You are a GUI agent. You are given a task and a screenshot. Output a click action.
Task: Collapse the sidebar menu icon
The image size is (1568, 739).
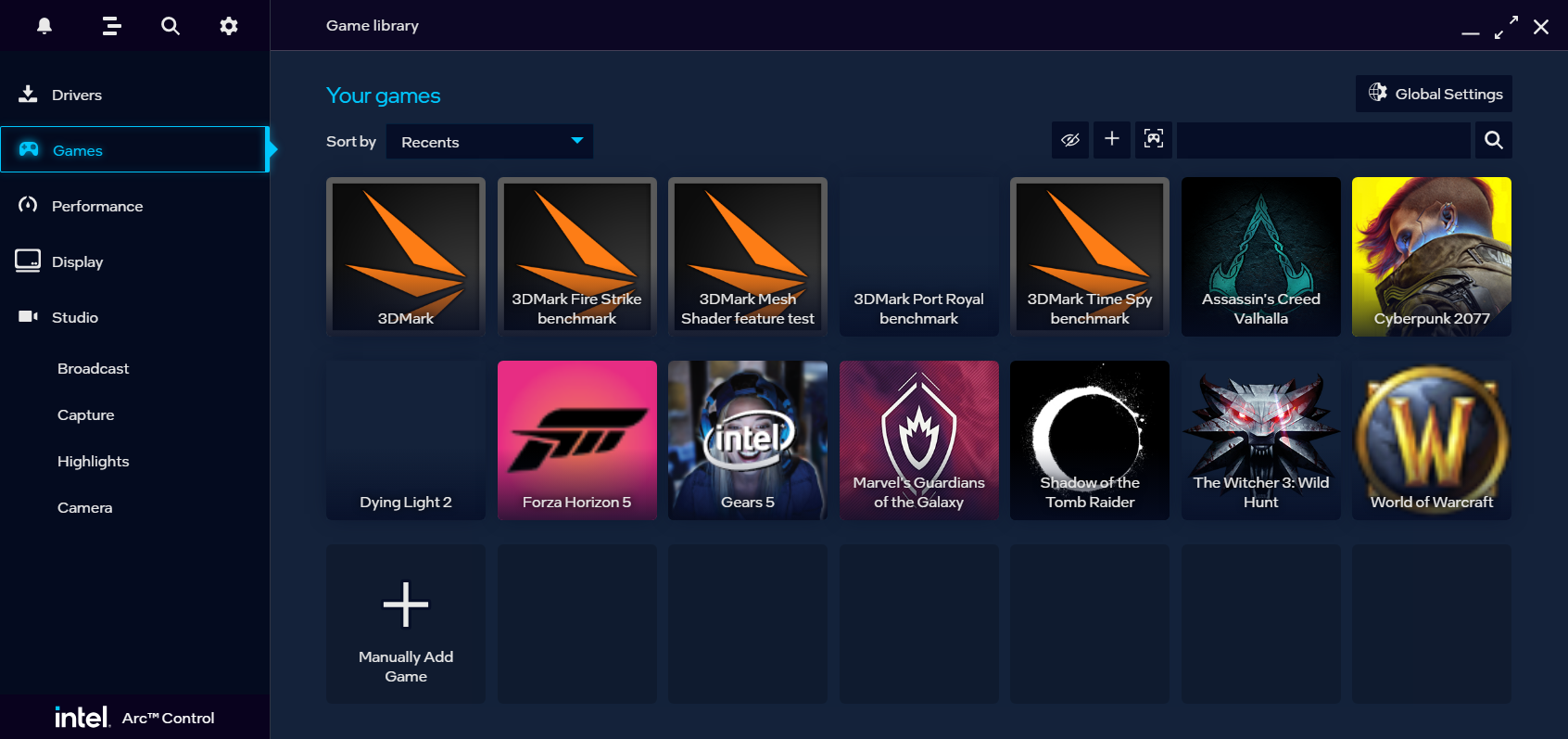[x=112, y=26]
